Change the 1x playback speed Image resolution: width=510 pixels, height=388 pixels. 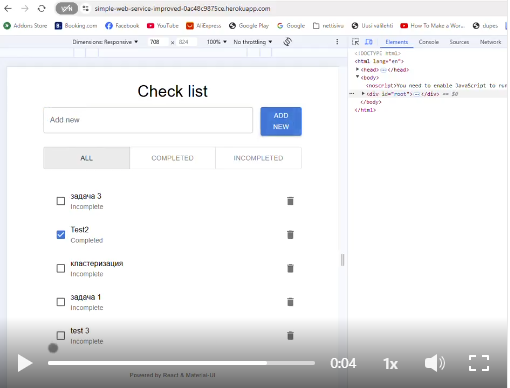click(390, 364)
